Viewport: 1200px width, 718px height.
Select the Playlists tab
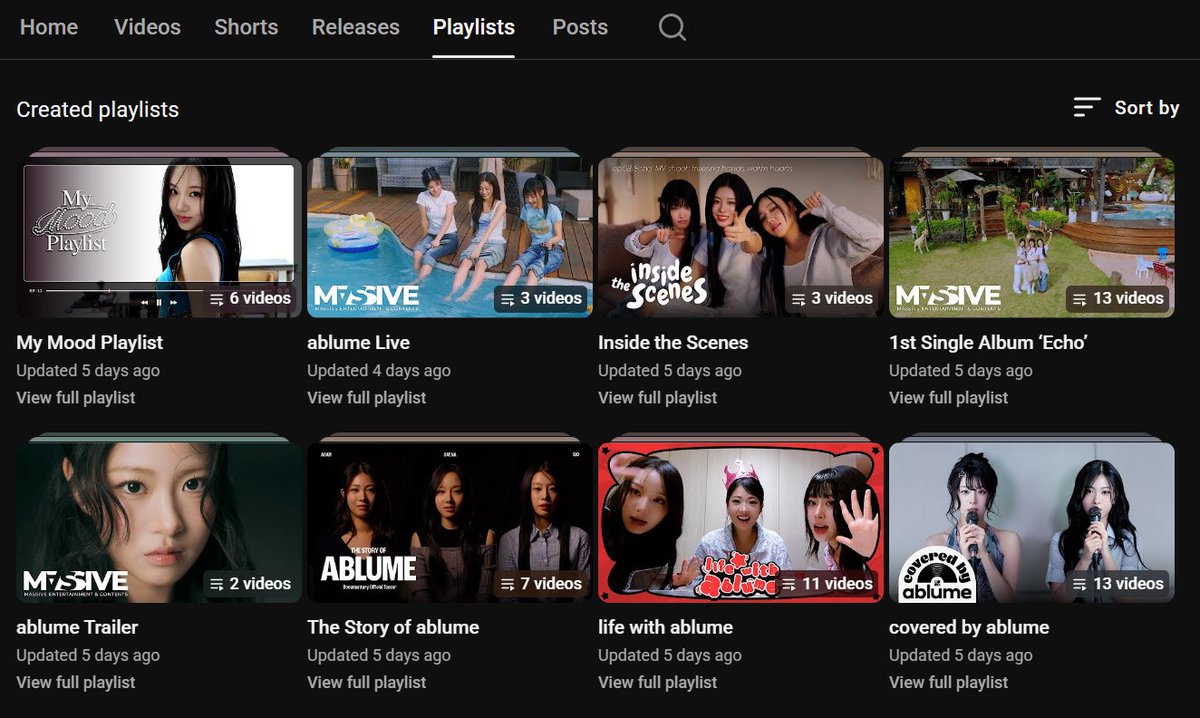474,28
